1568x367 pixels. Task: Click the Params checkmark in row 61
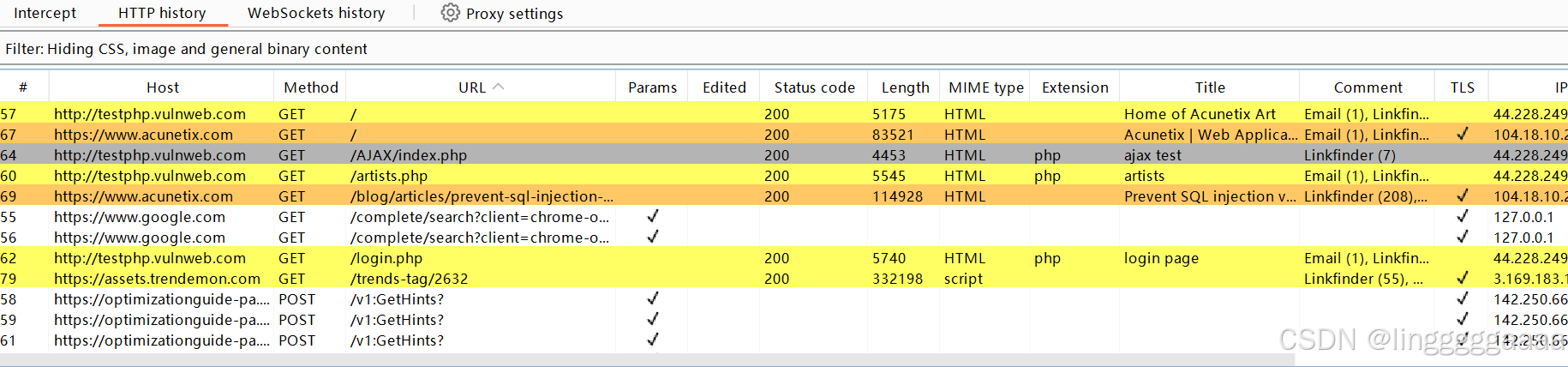coord(652,340)
